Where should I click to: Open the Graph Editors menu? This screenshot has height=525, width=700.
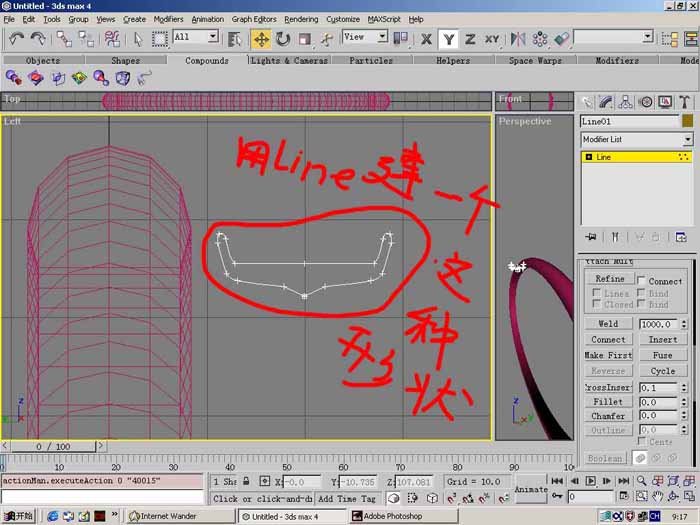pos(254,19)
